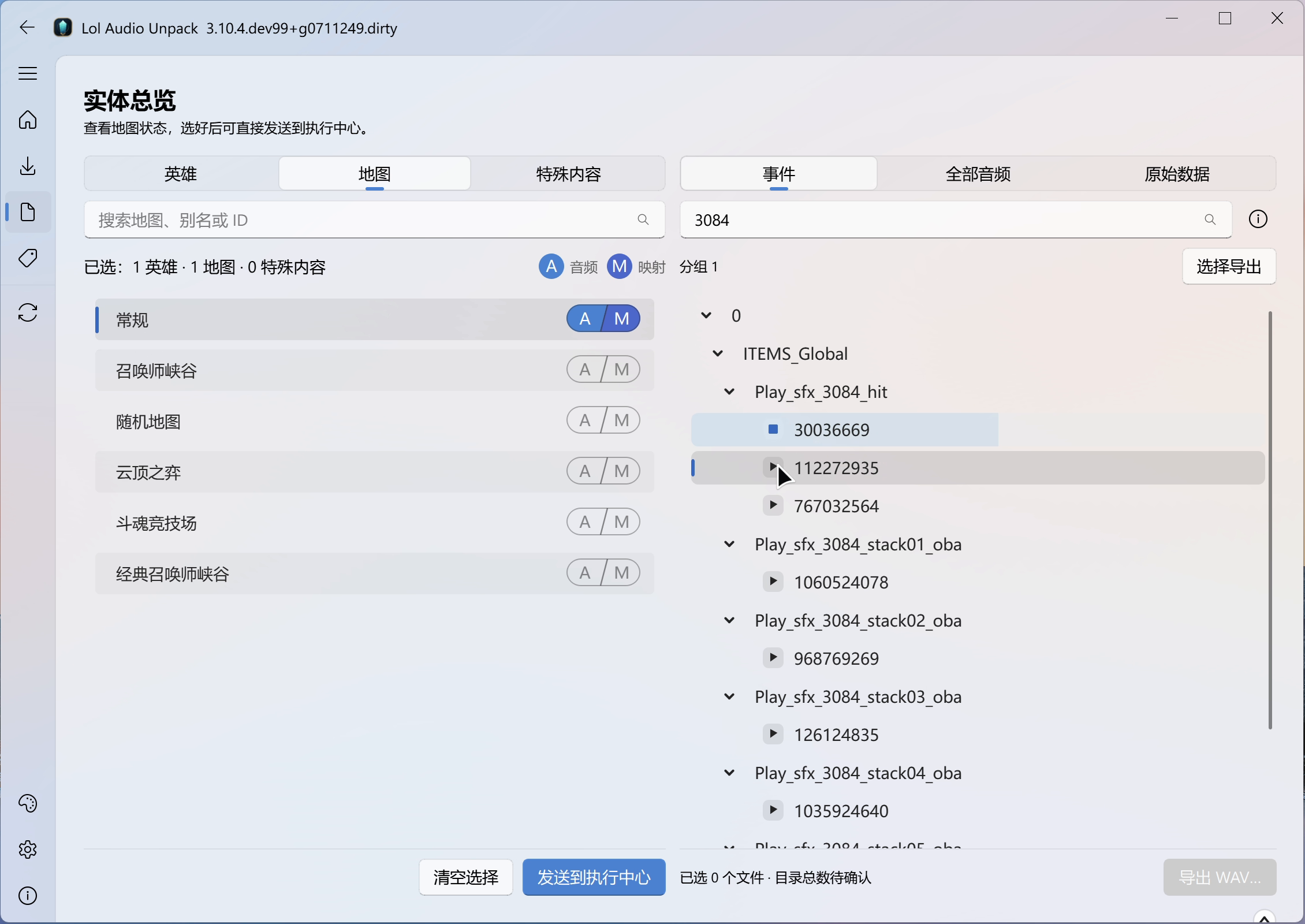The height and width of the screenshot is (924, 1305).
Task: Open the tag sidebar icon
Action: click(x=28, y=258)
